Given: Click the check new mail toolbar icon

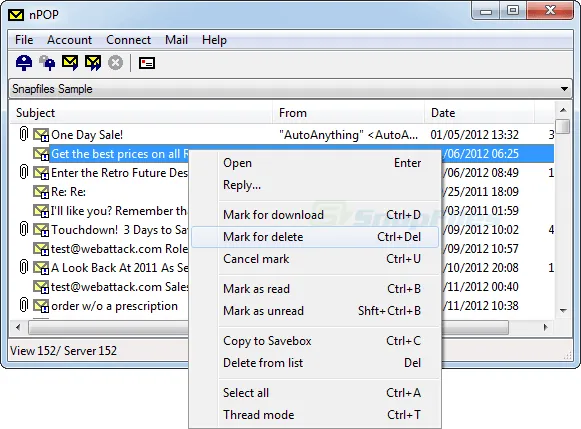Looking at the screenshot, I should 24,63.
